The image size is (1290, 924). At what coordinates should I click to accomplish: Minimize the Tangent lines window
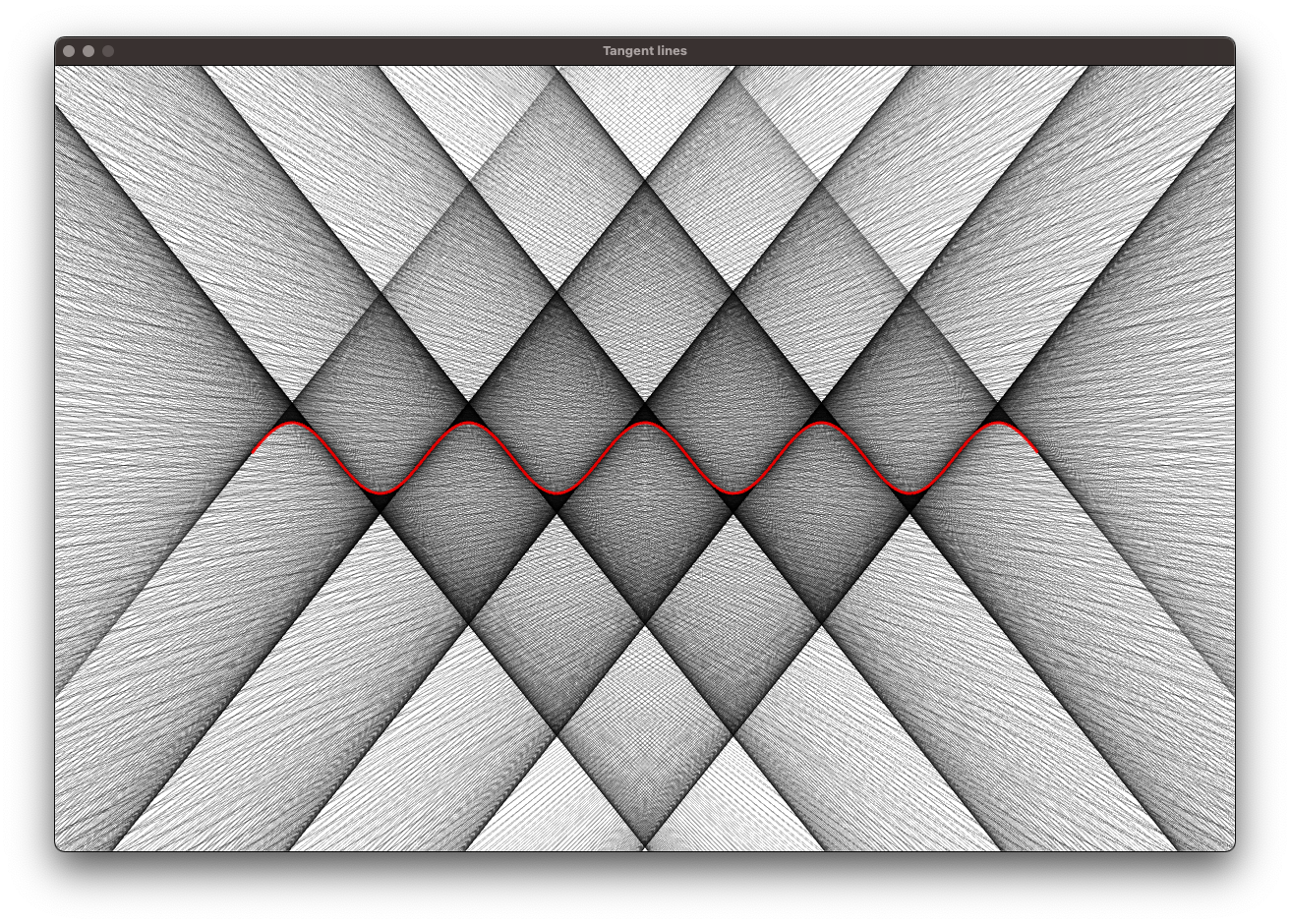click(88, 51)
